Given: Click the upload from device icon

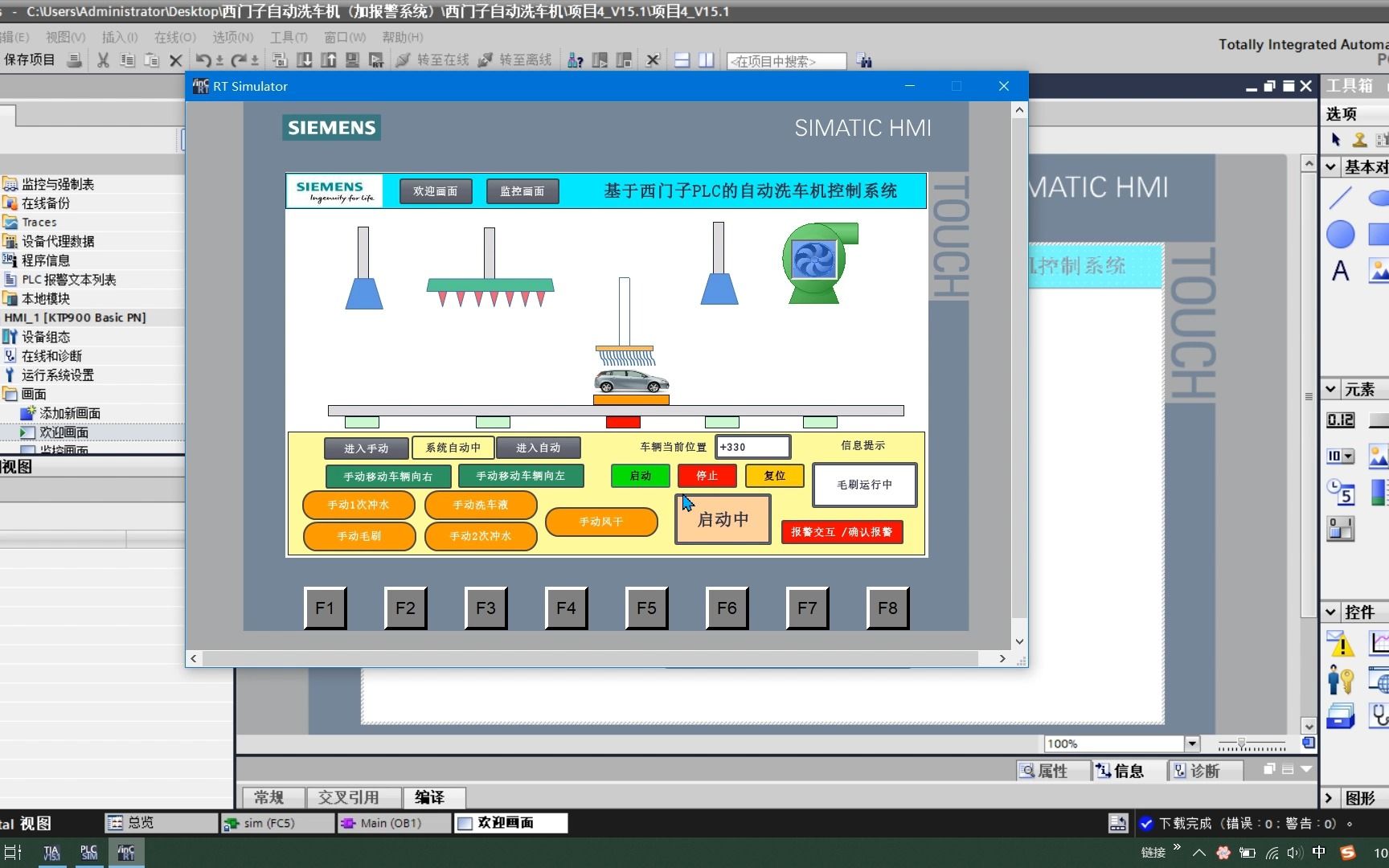Looking at the screenshot, I should pos(329,60).
